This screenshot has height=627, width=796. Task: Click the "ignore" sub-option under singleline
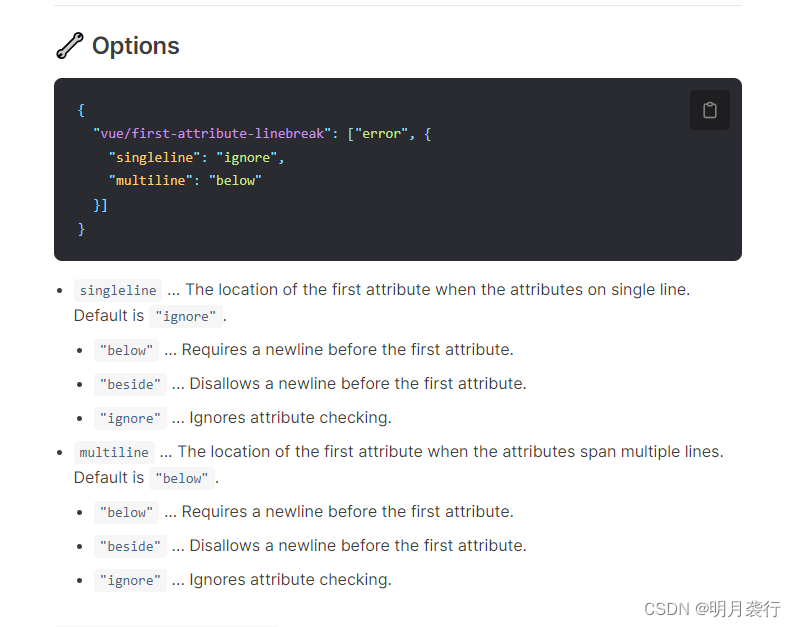coord(130,418)
